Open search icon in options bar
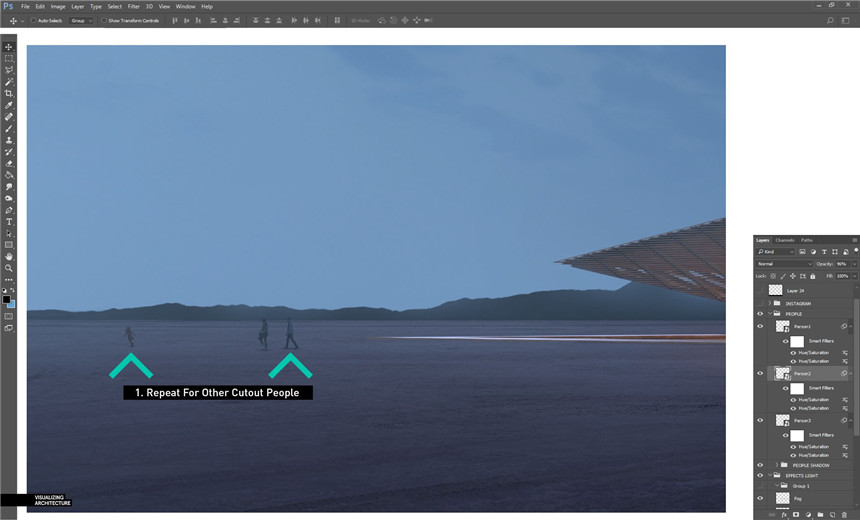 point(830,20)
